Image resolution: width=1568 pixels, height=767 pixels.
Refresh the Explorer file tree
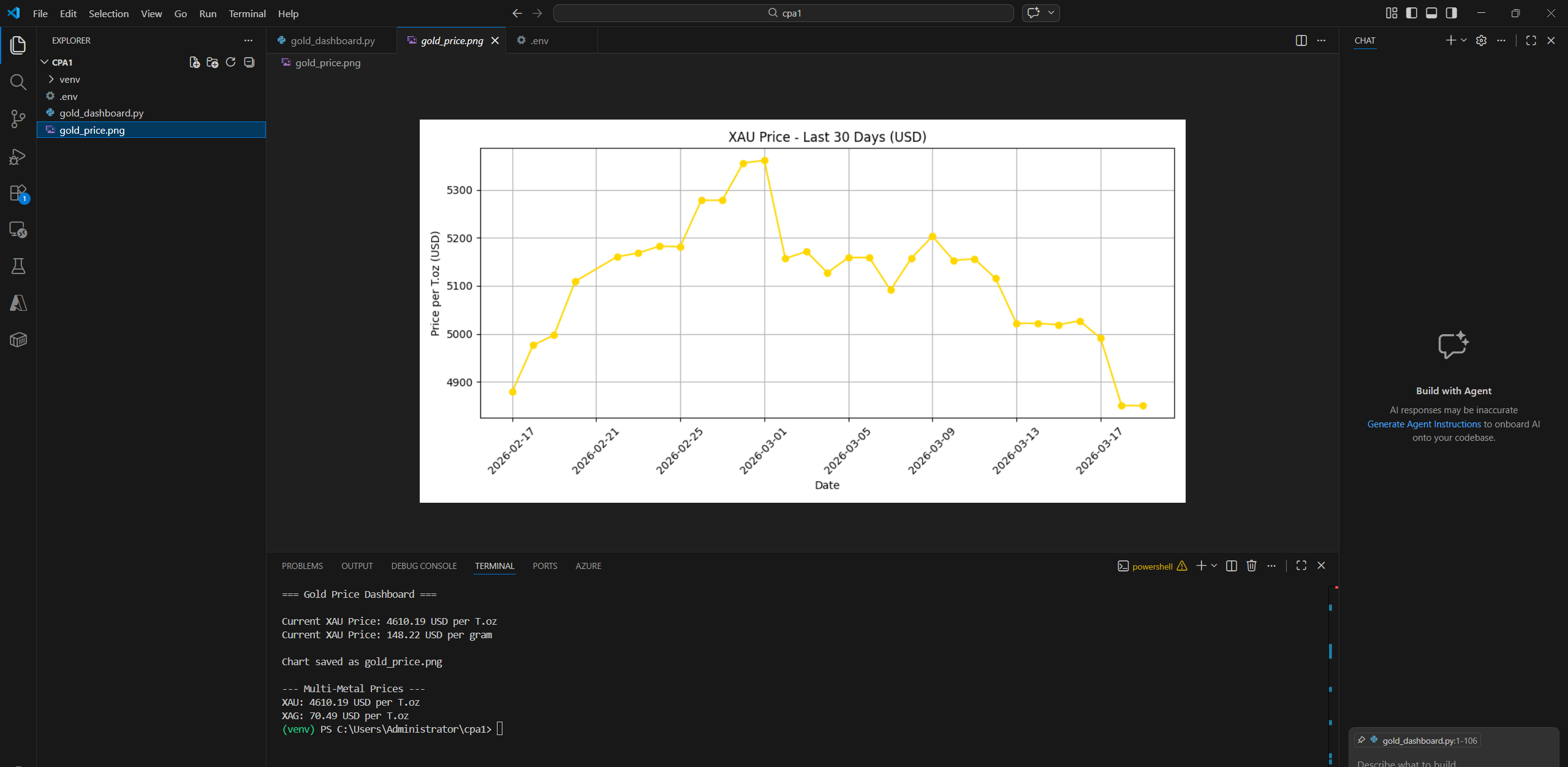230,63
